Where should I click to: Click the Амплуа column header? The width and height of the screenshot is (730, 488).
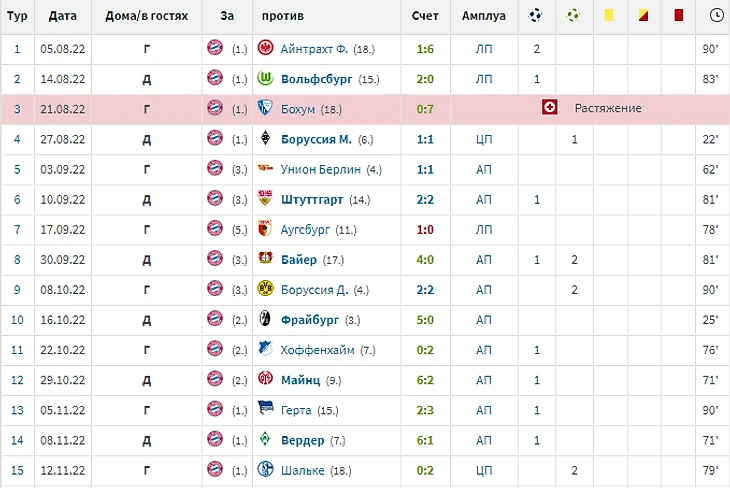pos(484,16)
